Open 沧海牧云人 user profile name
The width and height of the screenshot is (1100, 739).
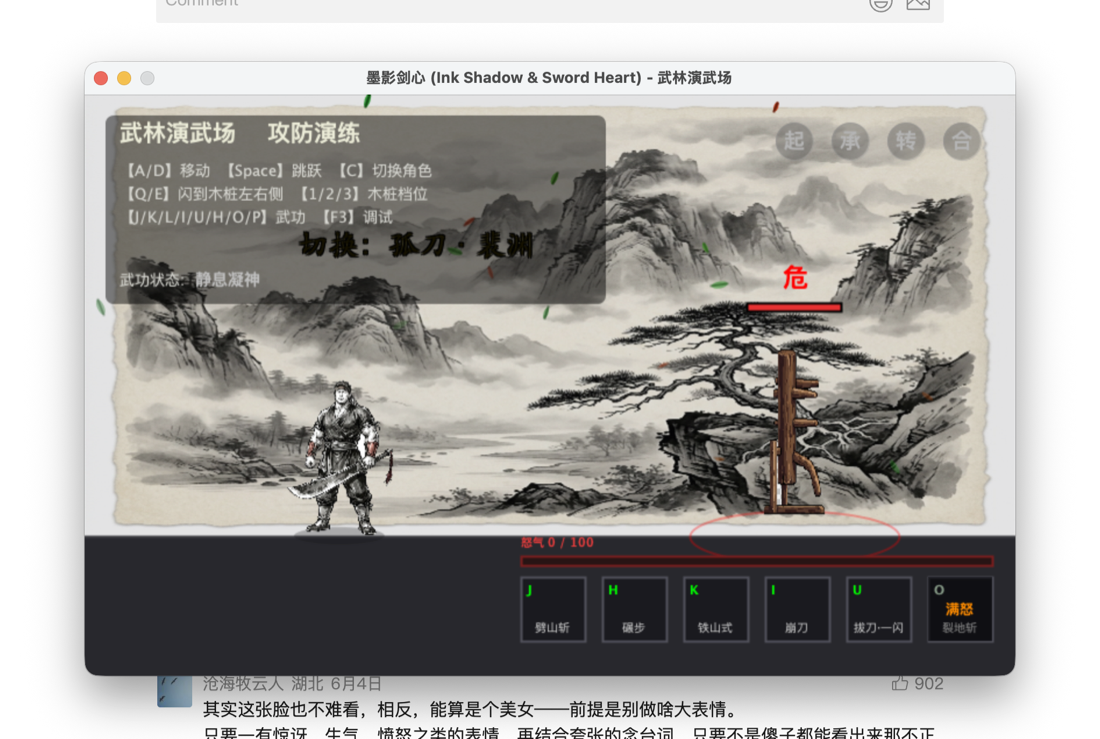[243, 684]
